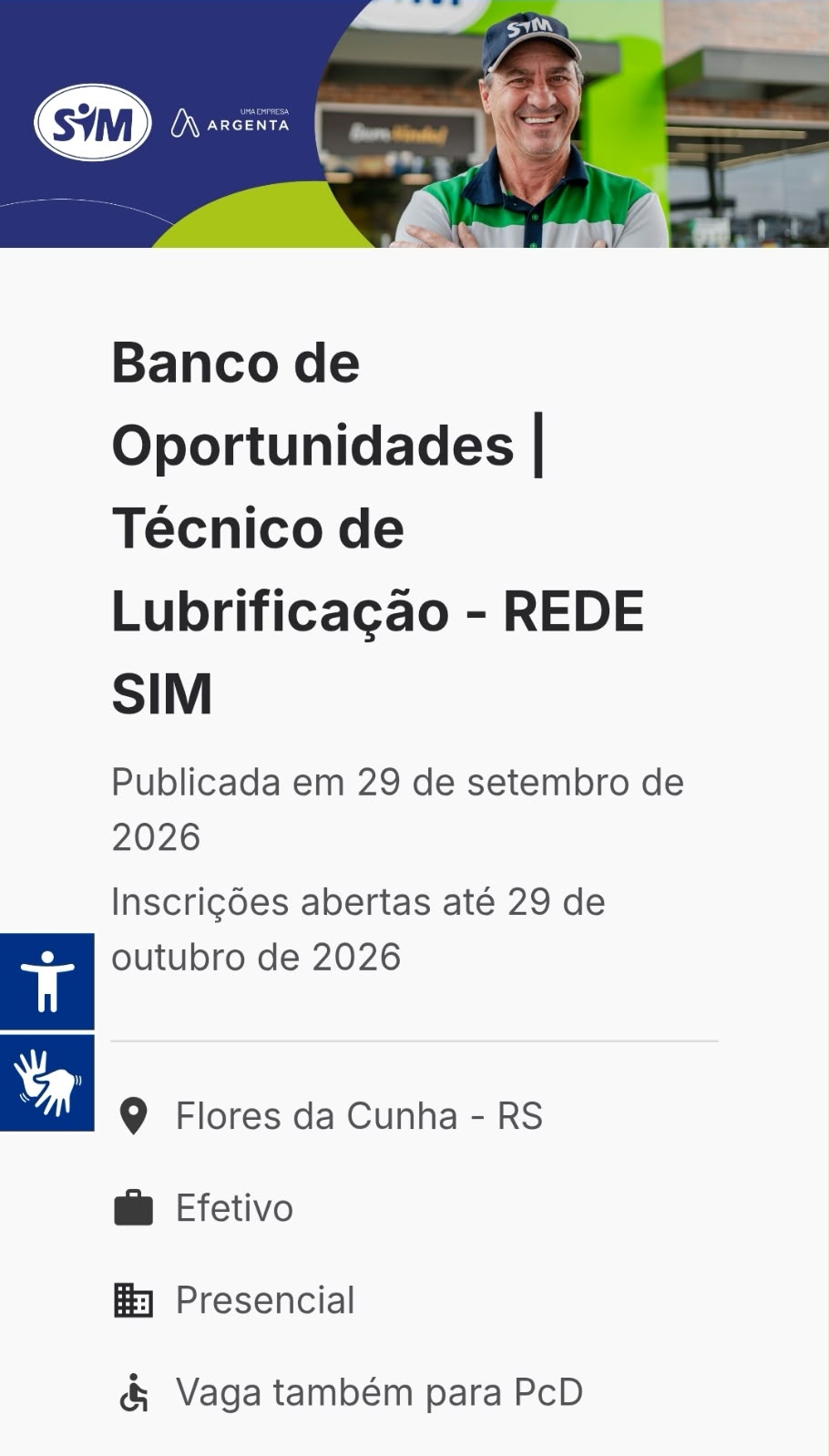Open the accessibility tools widget icon

pos(47,981)
